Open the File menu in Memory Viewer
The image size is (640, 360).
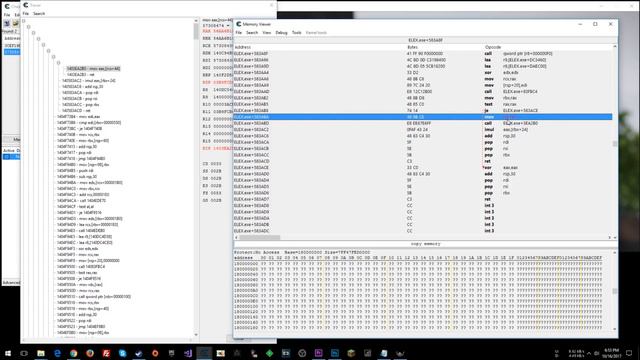[238, 33]
